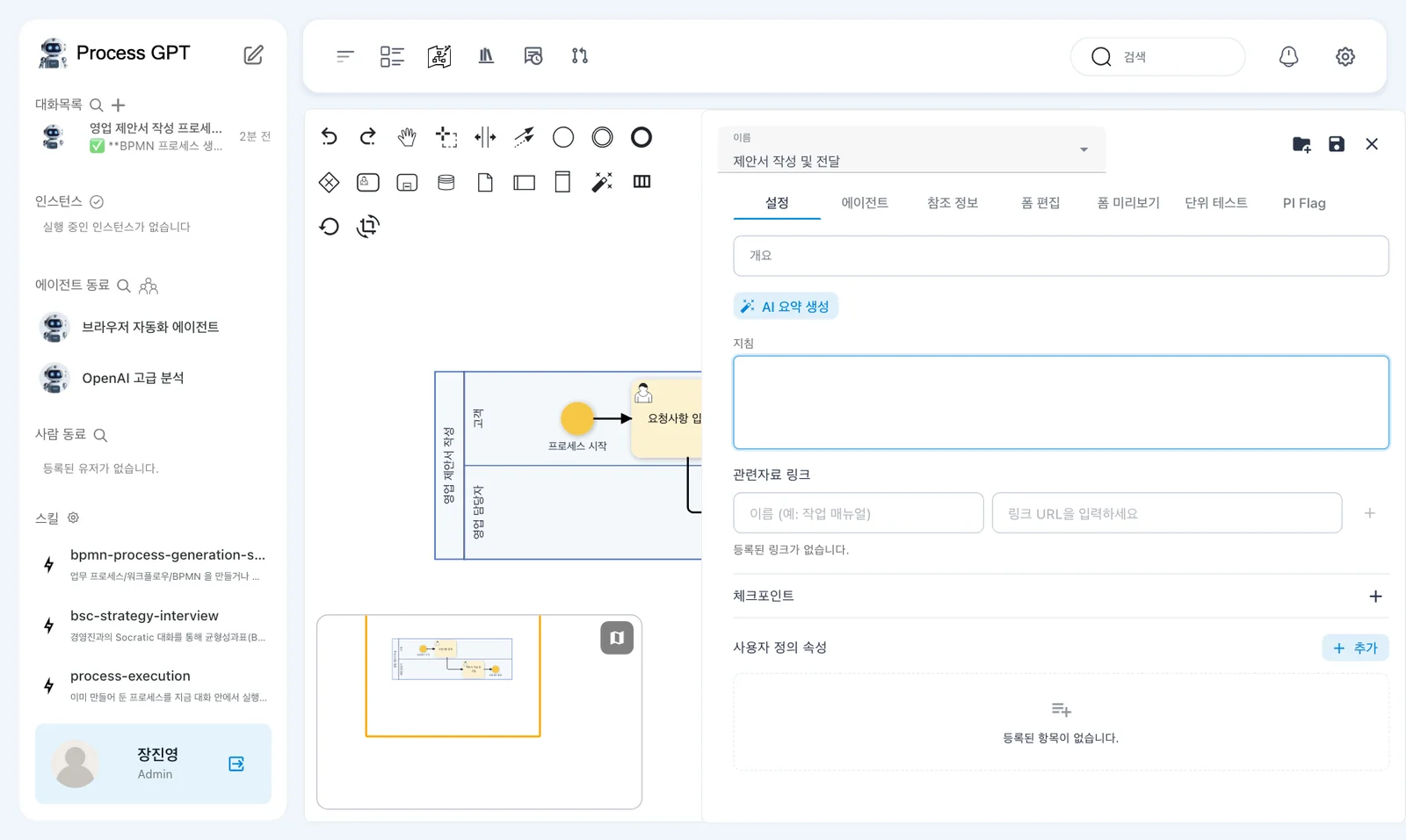Select the data store cylinder tool
1406x840 pixels.
(x=446, y=182)
